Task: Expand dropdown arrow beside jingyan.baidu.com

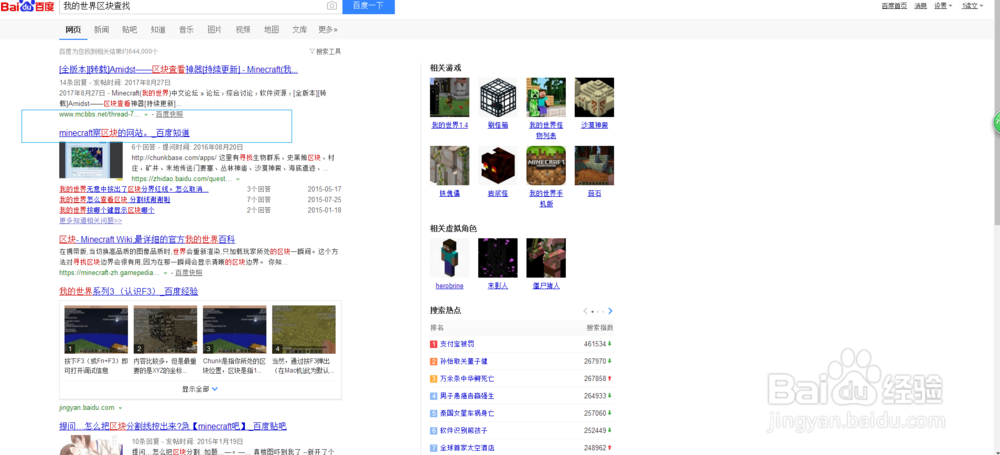Action: point(120,408)
